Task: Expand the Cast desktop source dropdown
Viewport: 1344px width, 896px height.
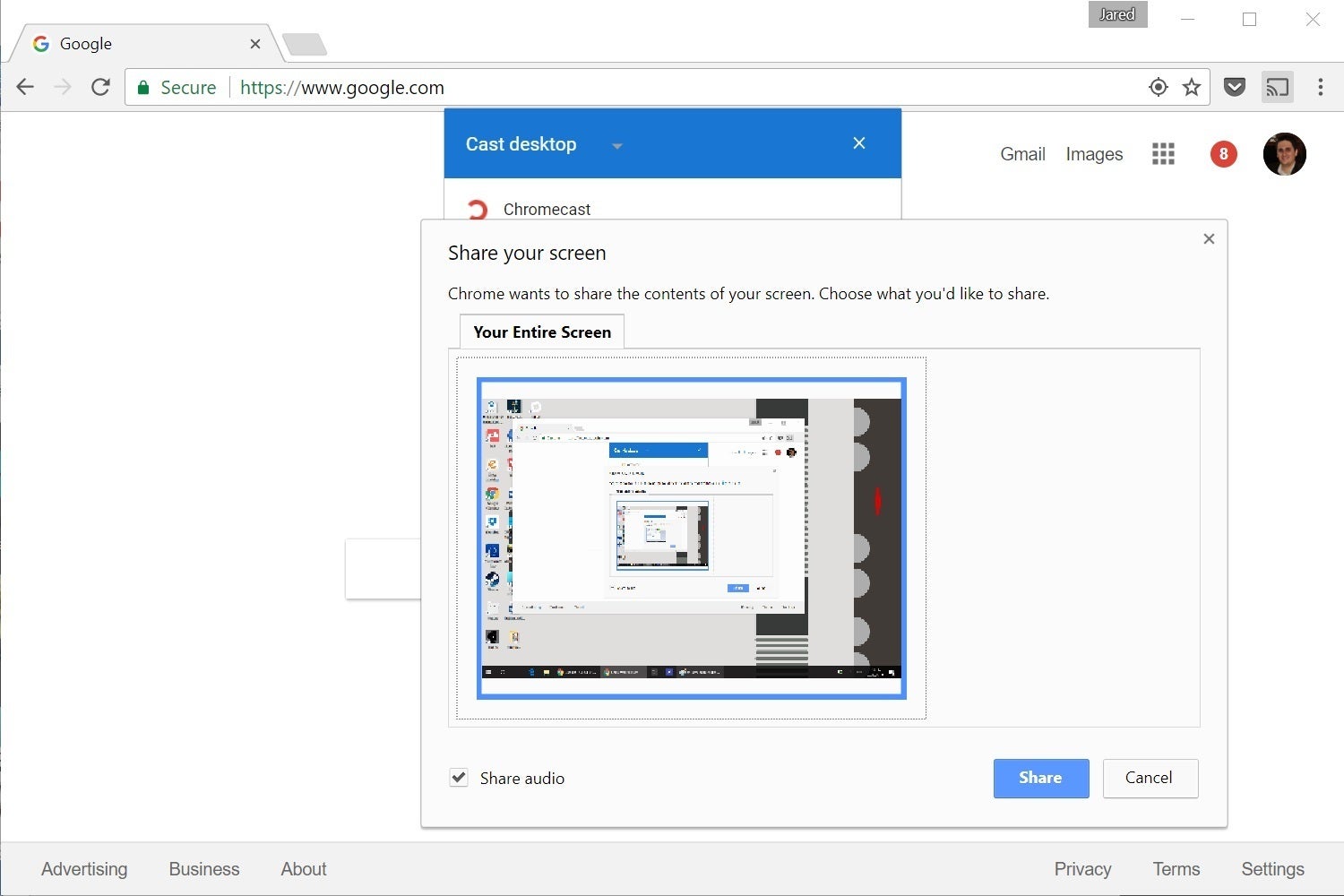Action: coord(616,146)
